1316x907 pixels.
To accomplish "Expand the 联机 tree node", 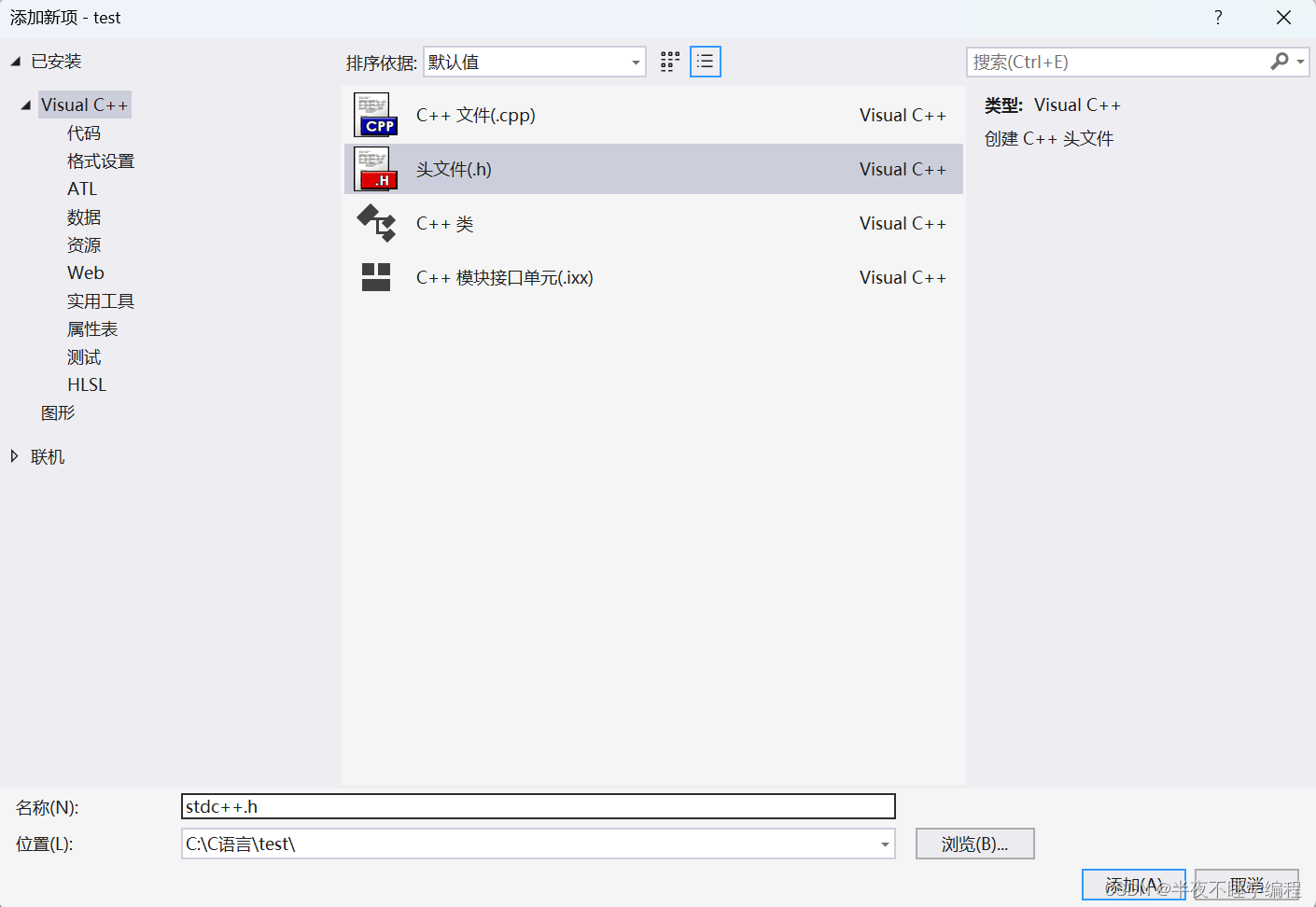I will point(13,455).
